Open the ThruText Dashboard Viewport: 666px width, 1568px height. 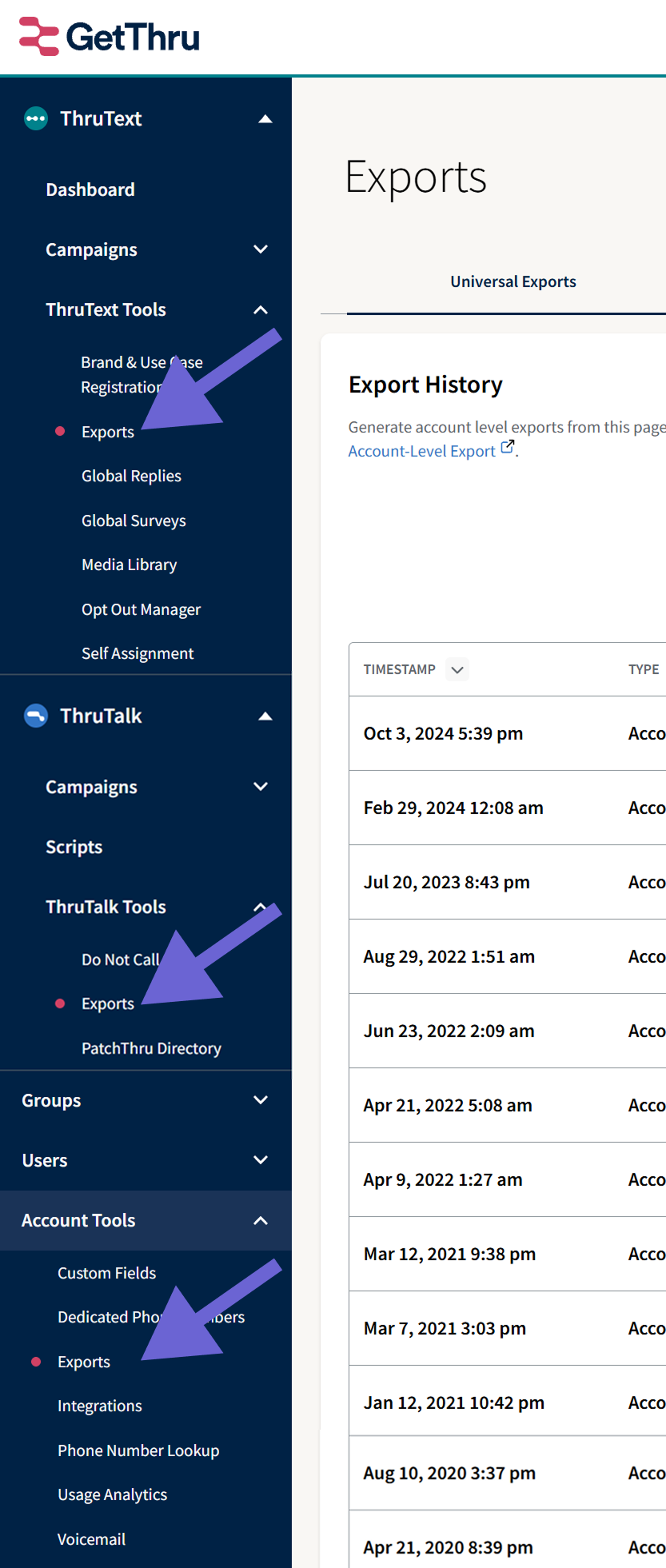pyautogui.click(x=90, y=190)
